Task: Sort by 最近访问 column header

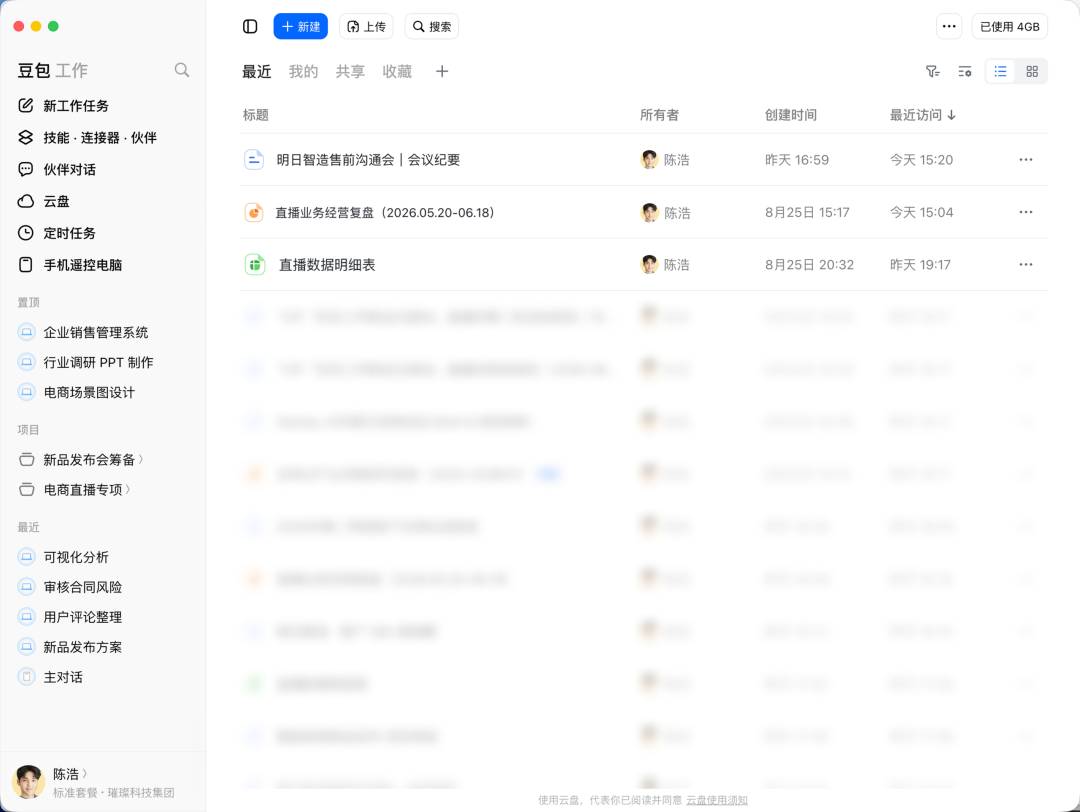Action: [x=922, y=115]
